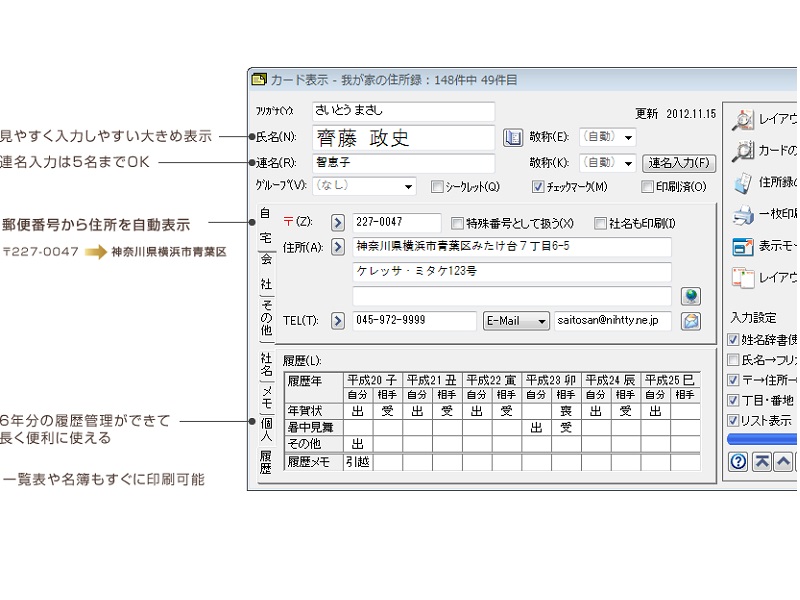This screenshot has width=800, height=600.
Task: Click the display mode window icon
Action: (x=742, y=246)
